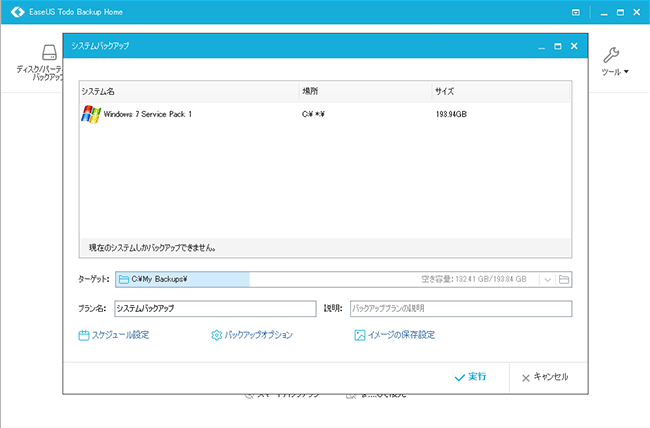Click the Windows logo icon in system list
The height and width of the screenshot is (428, 650).
click(x=91, y=114)
